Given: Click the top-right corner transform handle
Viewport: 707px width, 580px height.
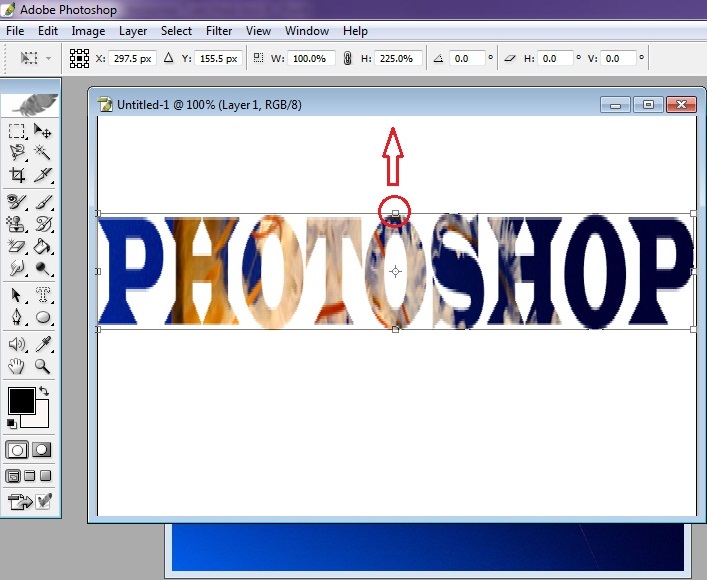Looking at the screenshot, I should click(693, 213).
